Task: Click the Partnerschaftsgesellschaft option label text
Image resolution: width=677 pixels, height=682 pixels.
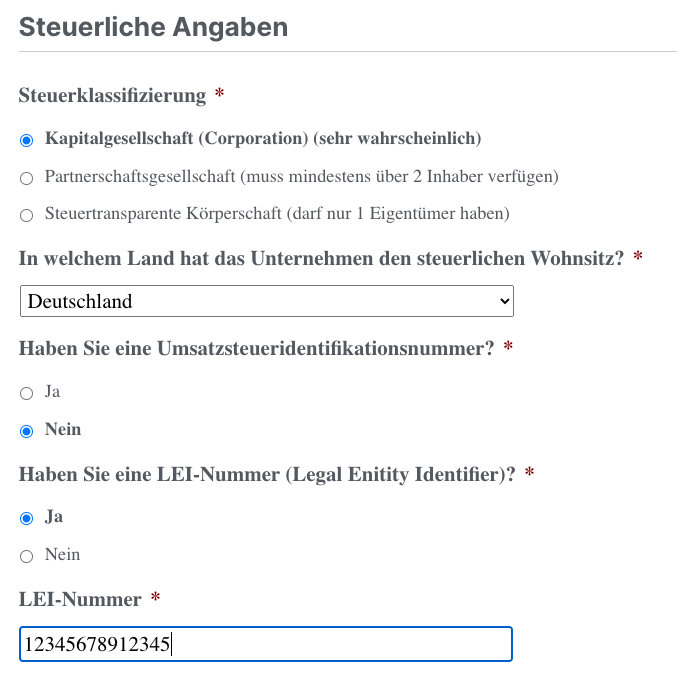Action: click(x=301, y=177)
